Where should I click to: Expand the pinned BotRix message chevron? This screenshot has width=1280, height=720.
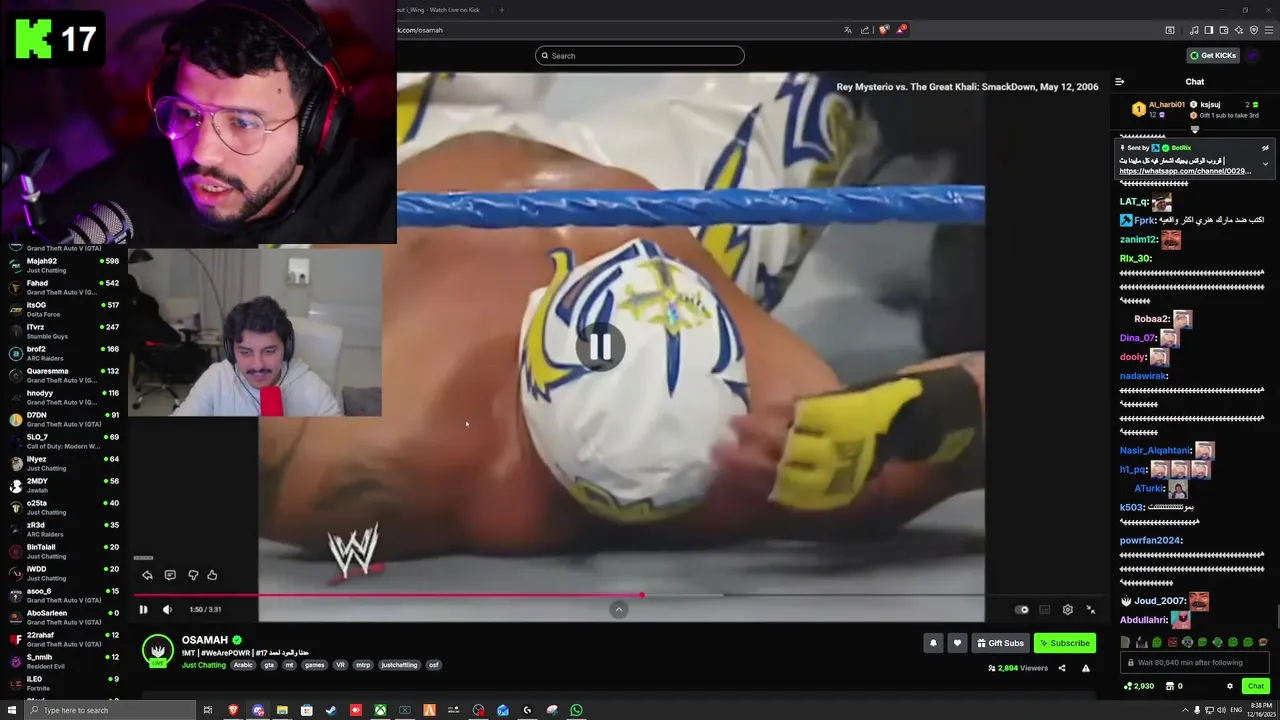click(1265, 164)
